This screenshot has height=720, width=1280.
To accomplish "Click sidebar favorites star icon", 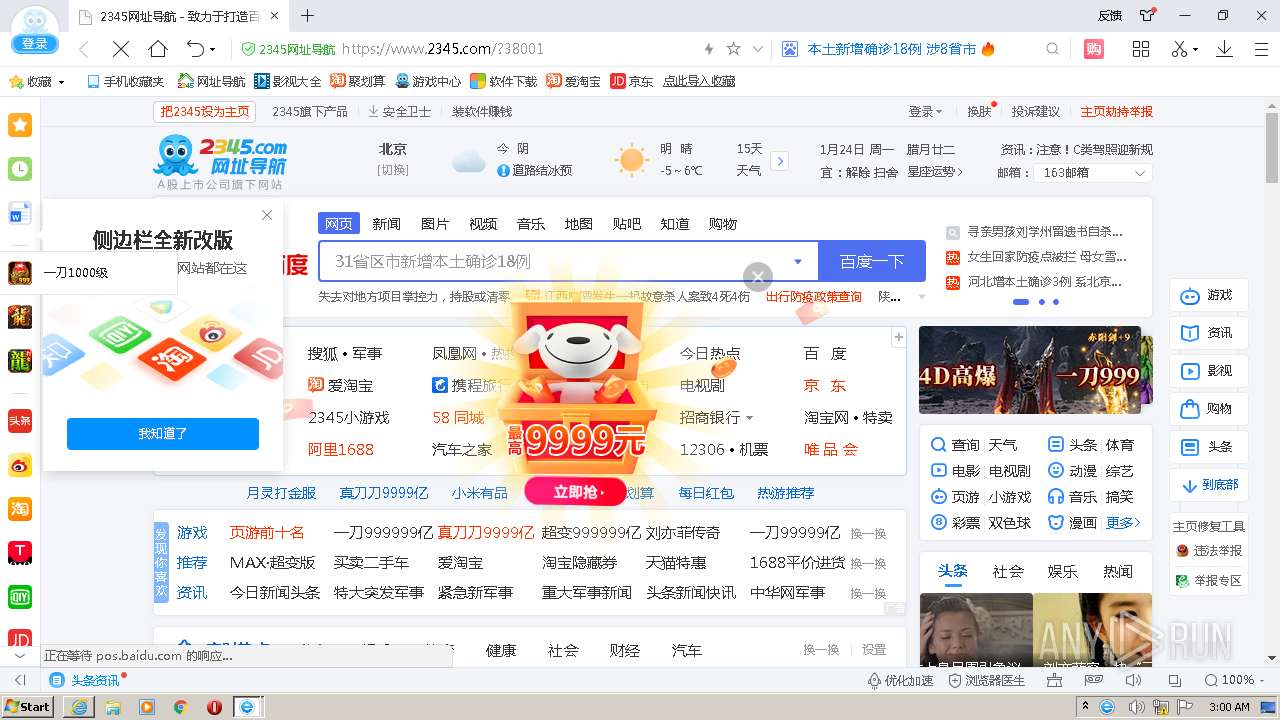I will (20, 125).
